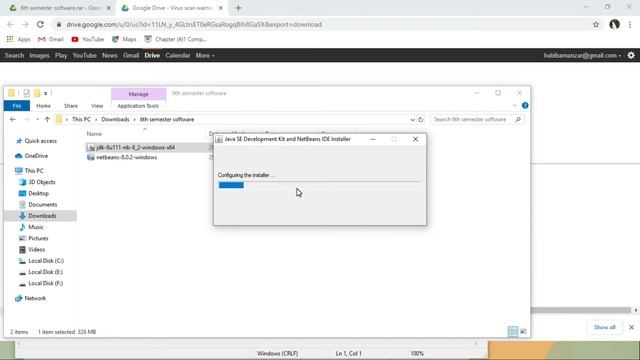640x360 pixels.
Task: Click installer configuring progress bar
Action: pos(319,185)
